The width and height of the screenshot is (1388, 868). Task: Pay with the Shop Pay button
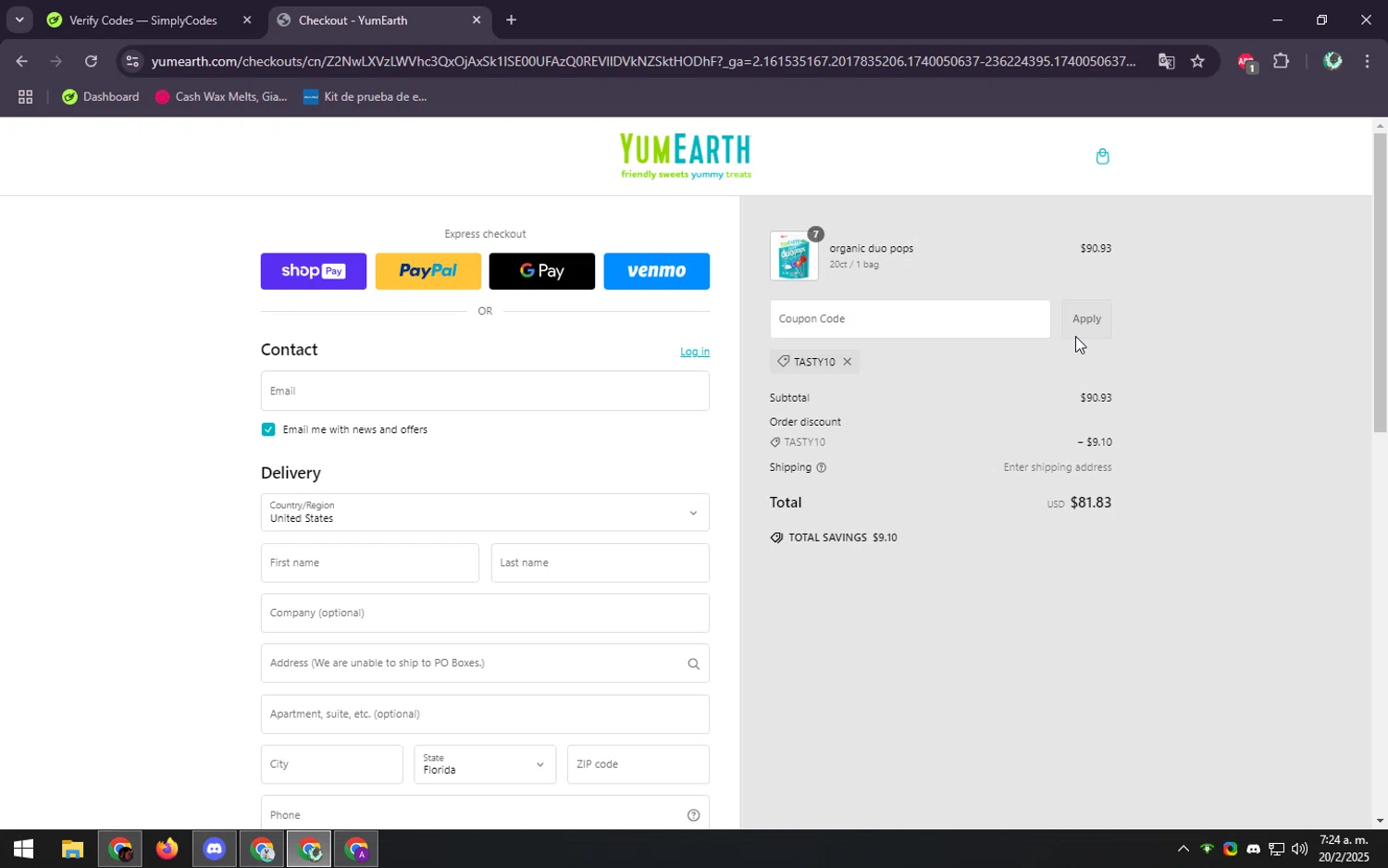pyautogui.click(x=314, y=271)
